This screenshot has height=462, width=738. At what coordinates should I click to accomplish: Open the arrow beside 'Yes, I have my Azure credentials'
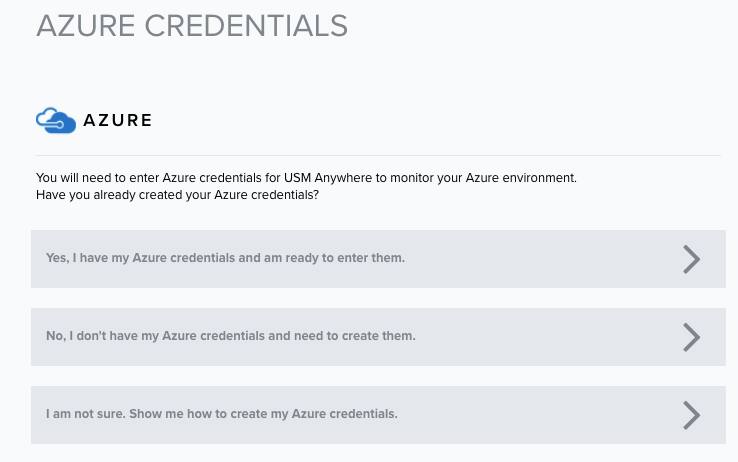point(691,259)
